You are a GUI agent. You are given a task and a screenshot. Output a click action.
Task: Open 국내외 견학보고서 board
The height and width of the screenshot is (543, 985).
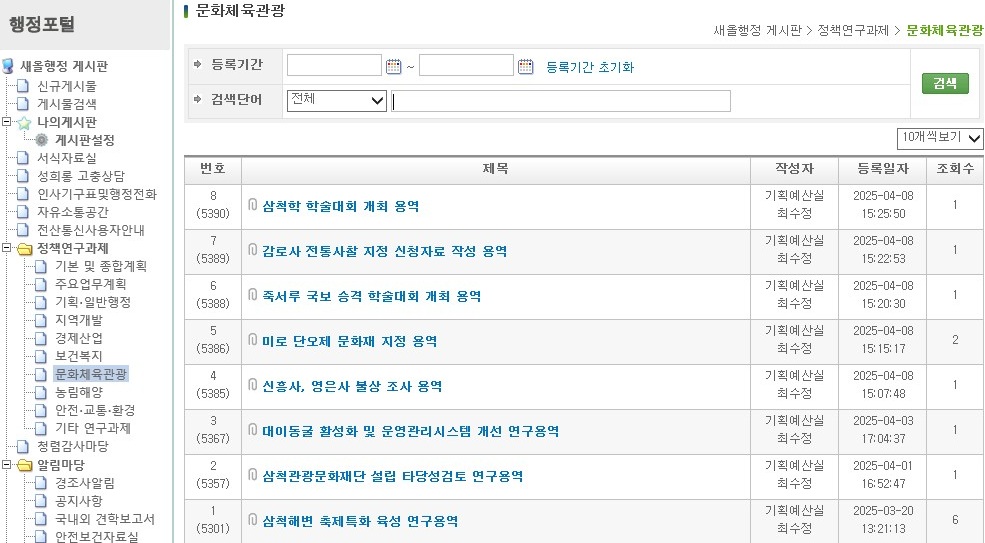(105, 519)
